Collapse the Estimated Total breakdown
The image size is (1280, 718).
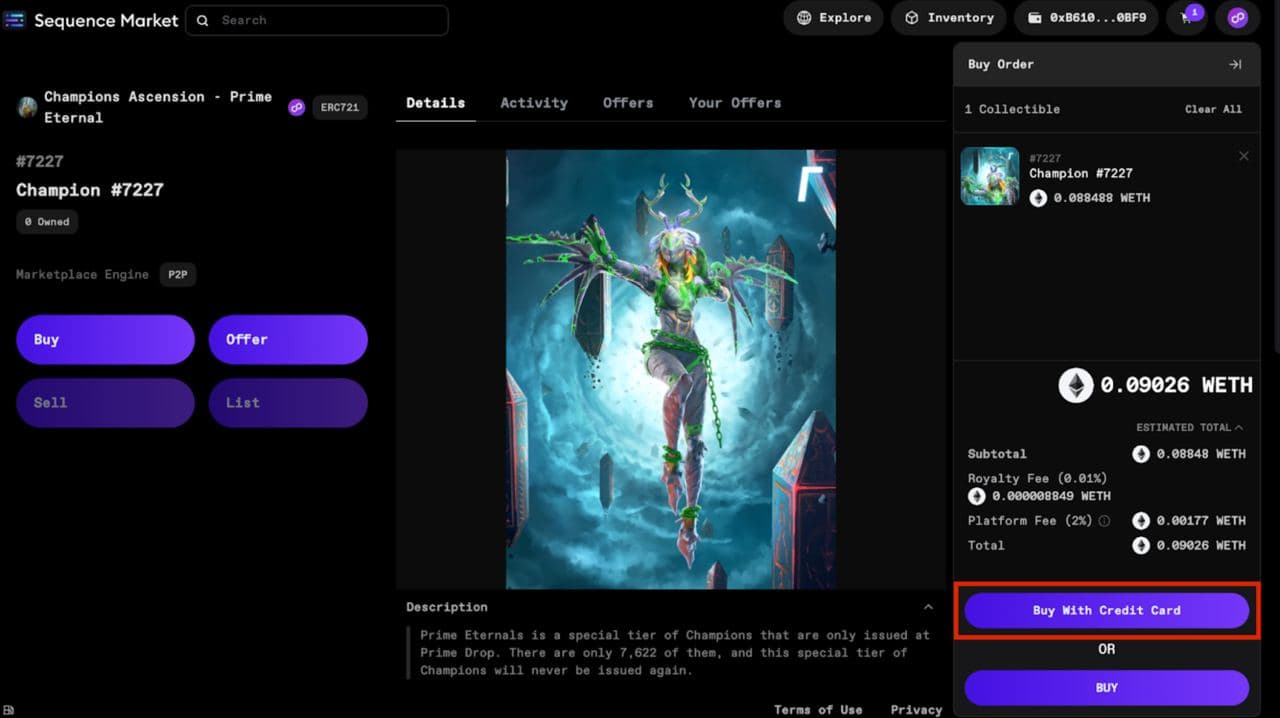[1240, 426]
